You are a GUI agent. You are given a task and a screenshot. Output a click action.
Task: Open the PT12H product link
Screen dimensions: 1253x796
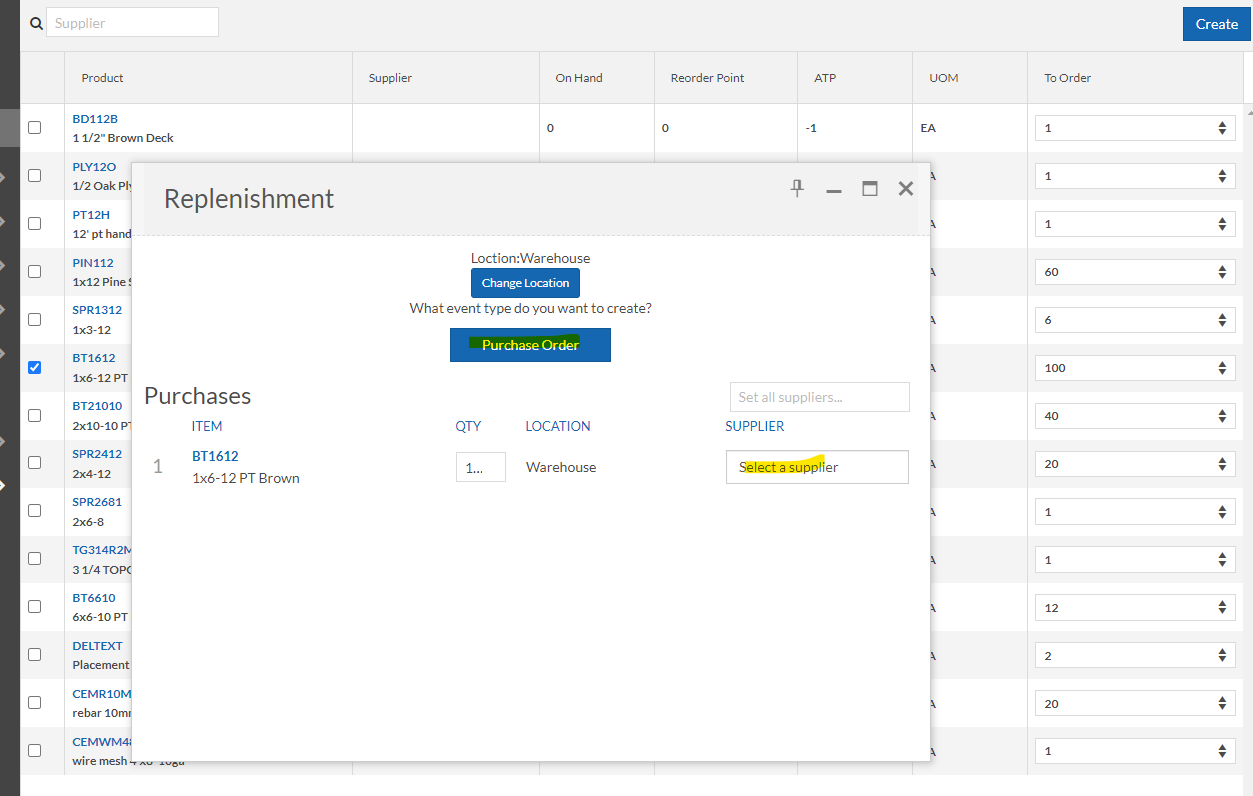(x=91, y=214)
